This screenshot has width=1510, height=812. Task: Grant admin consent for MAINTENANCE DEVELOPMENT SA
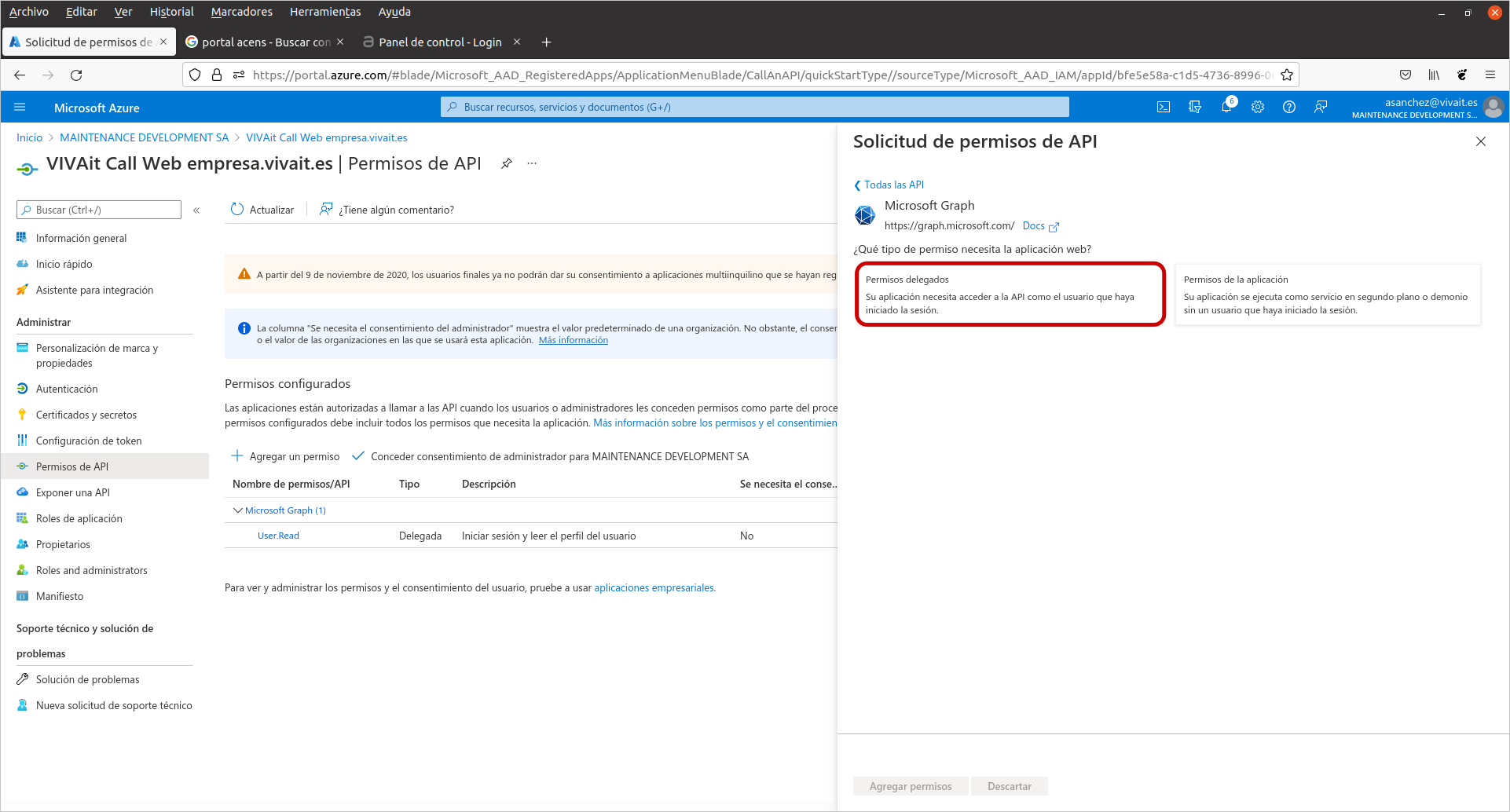(x=551, y=456)
